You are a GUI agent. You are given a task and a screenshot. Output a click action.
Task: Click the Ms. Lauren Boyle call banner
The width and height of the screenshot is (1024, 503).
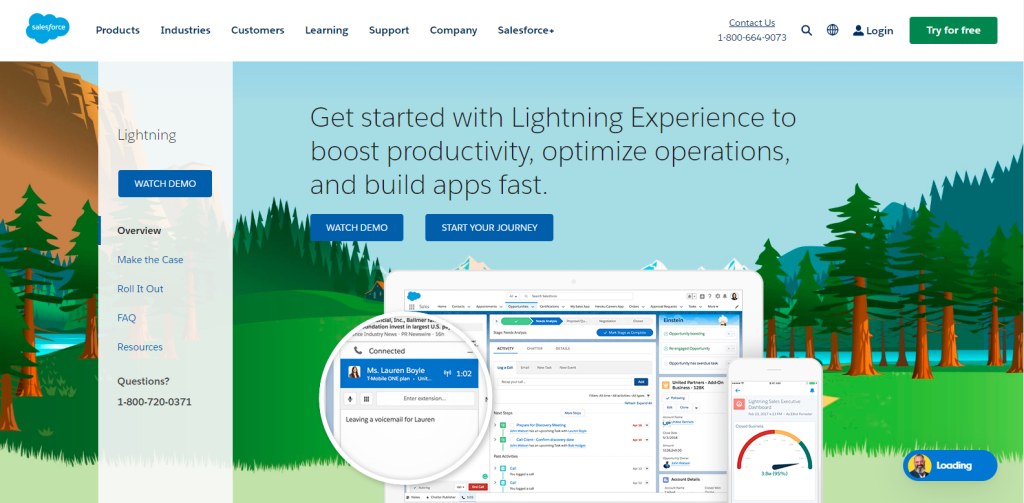coord(410,373)
